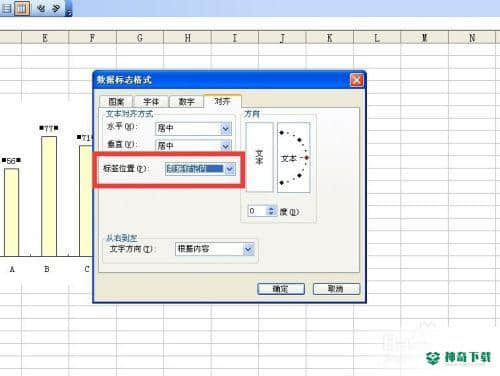Click the data label 77
Image resolution: width=500 pixels, height=376 pixels.
click(x=49, y=128)
